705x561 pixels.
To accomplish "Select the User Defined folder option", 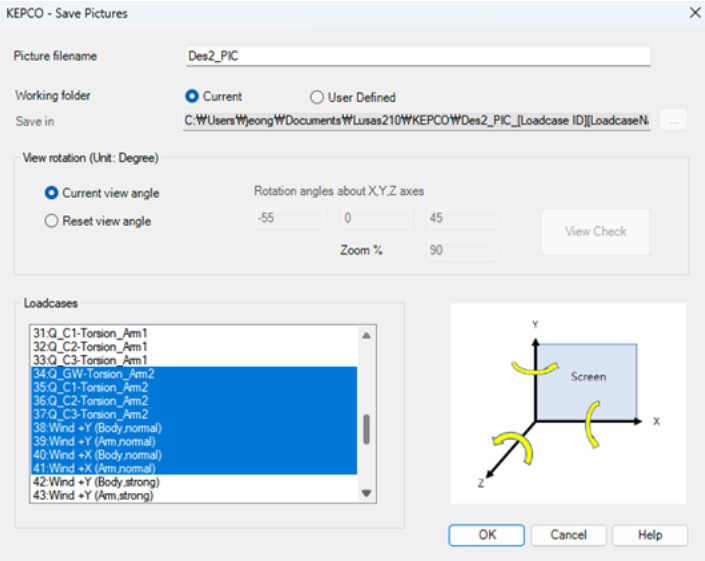I will pyautogui.click(x=317, y=98).
